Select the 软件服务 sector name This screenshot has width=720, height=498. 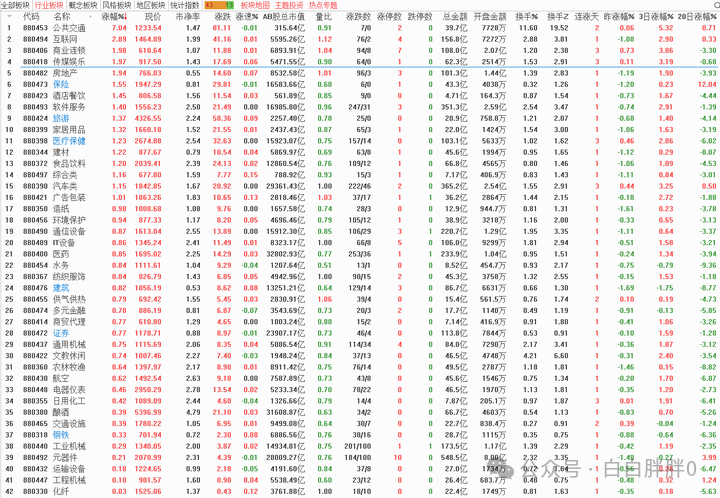tap(69, 107)
